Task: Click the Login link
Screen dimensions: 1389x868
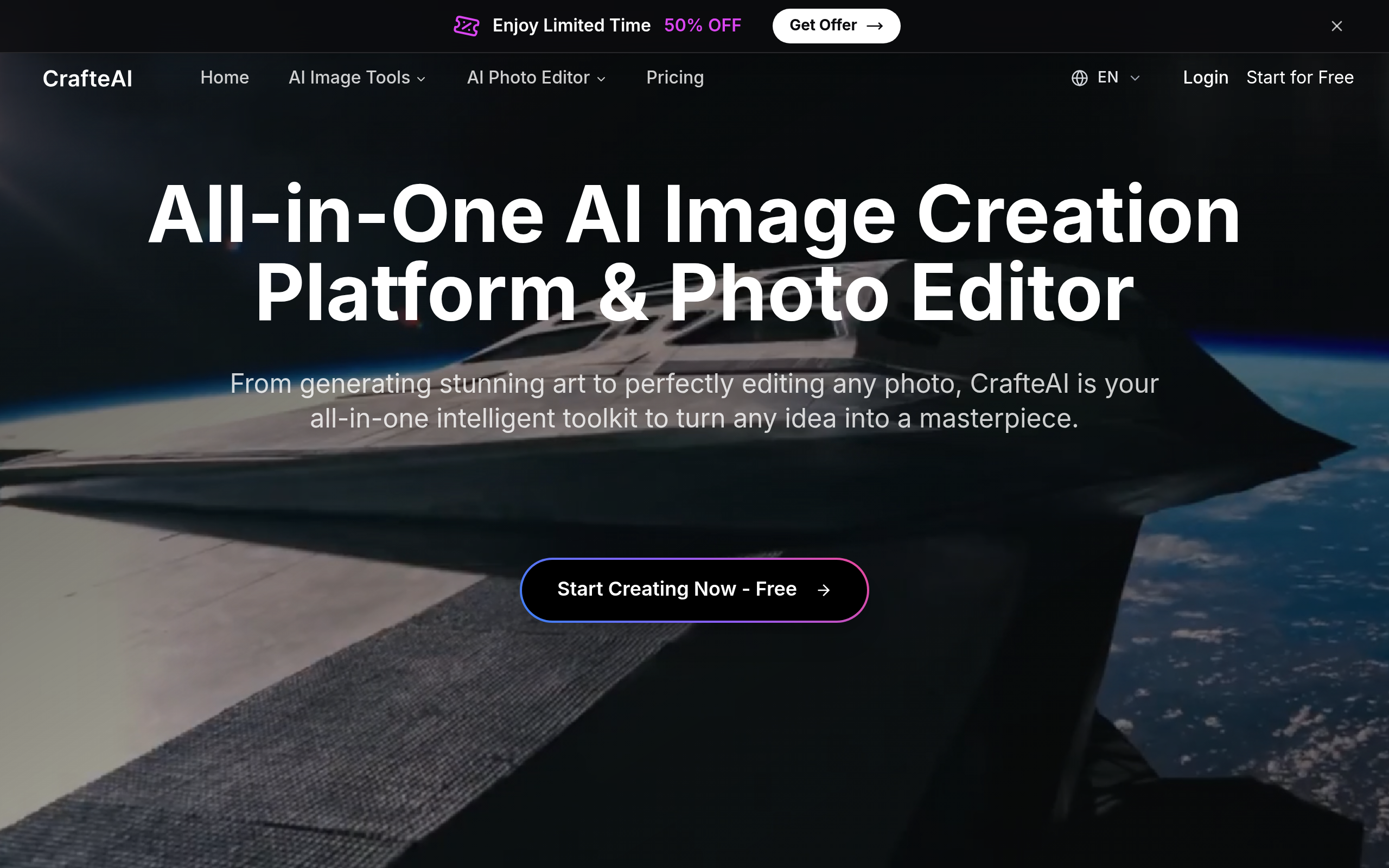Action: pos(1205,78)
